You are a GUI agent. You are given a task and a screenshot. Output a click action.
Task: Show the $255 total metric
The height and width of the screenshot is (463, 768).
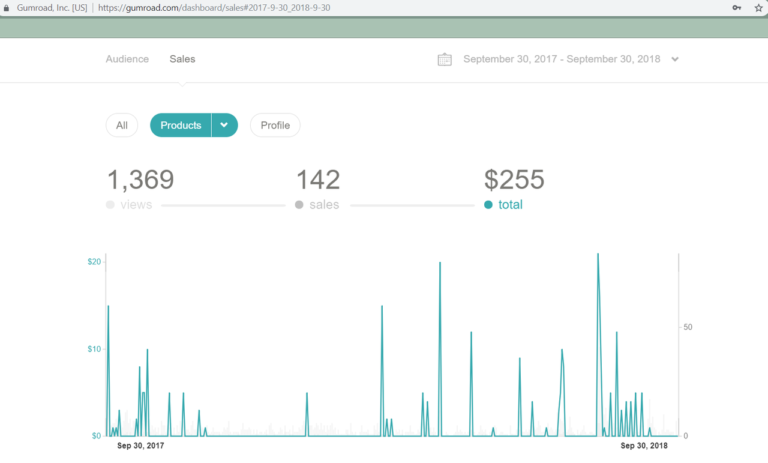click(x=514, y=180)
